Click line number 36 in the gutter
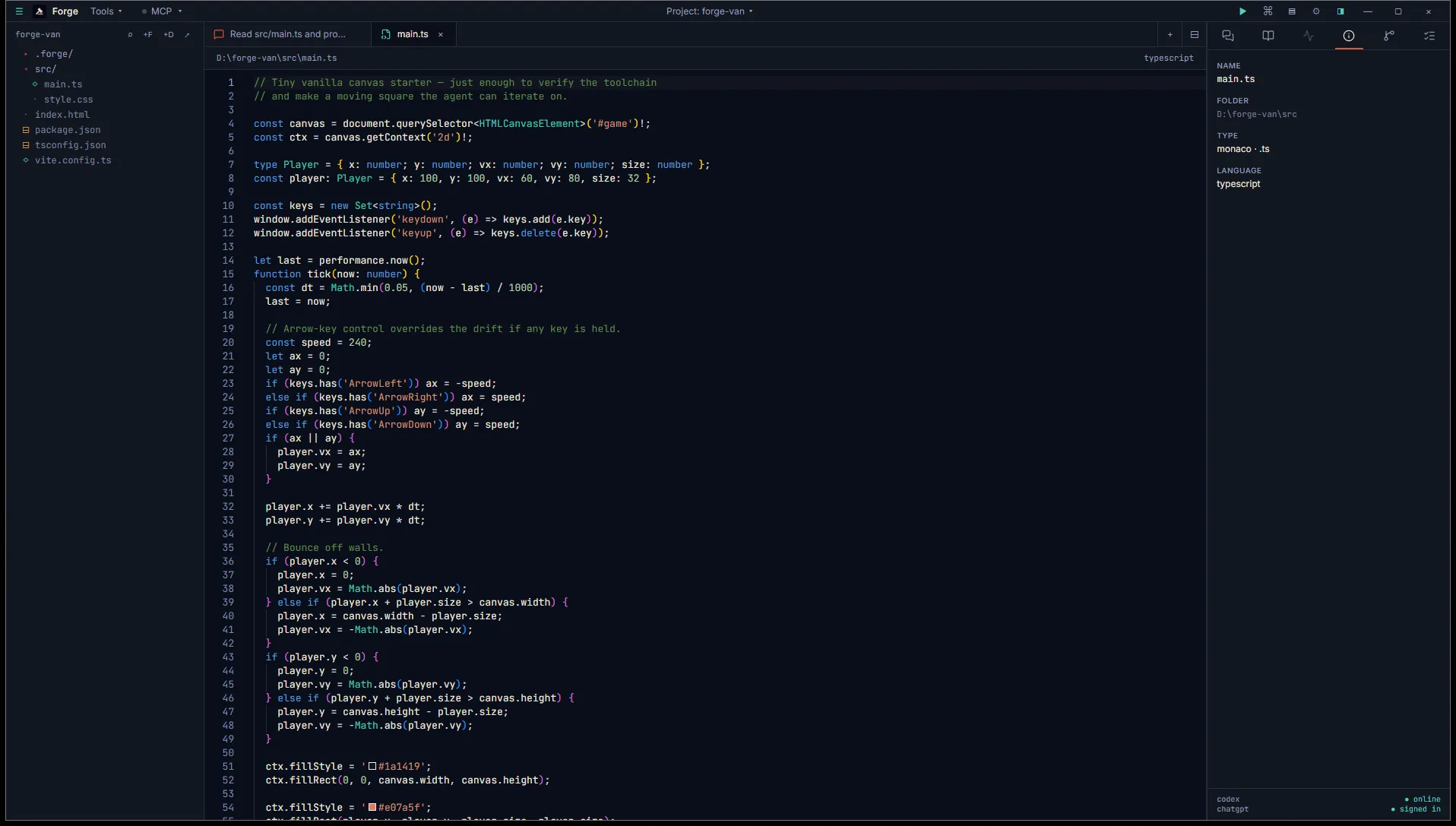 (x=228, y=562)
